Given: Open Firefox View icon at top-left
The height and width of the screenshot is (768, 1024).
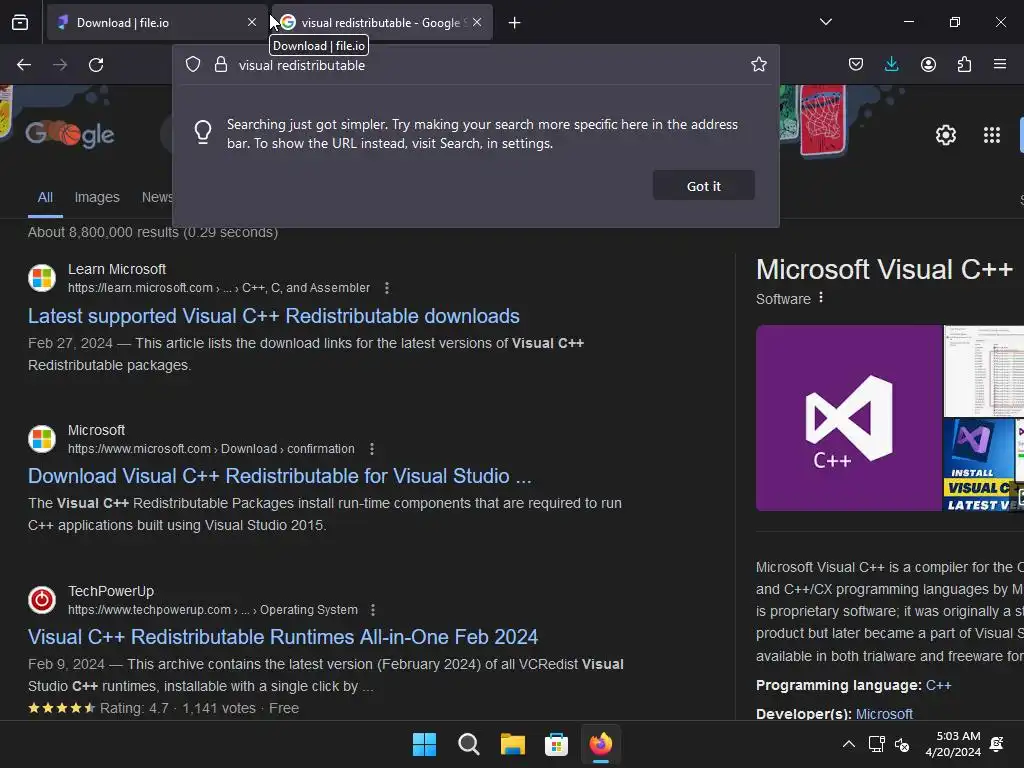Looking at the screenshot, I should (20, 23).
